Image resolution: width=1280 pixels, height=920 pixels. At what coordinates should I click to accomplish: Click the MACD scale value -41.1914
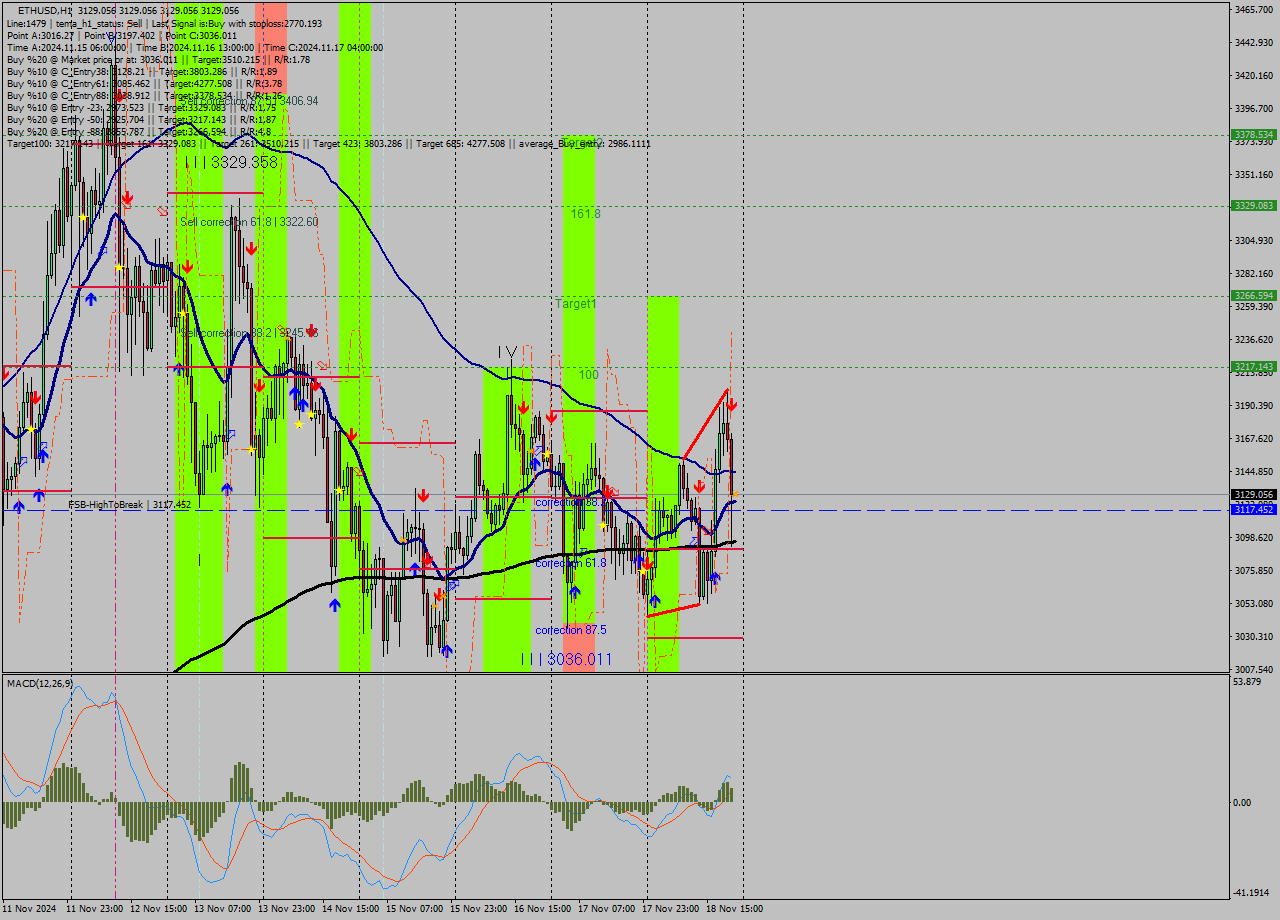click(x=1253, y=892)
